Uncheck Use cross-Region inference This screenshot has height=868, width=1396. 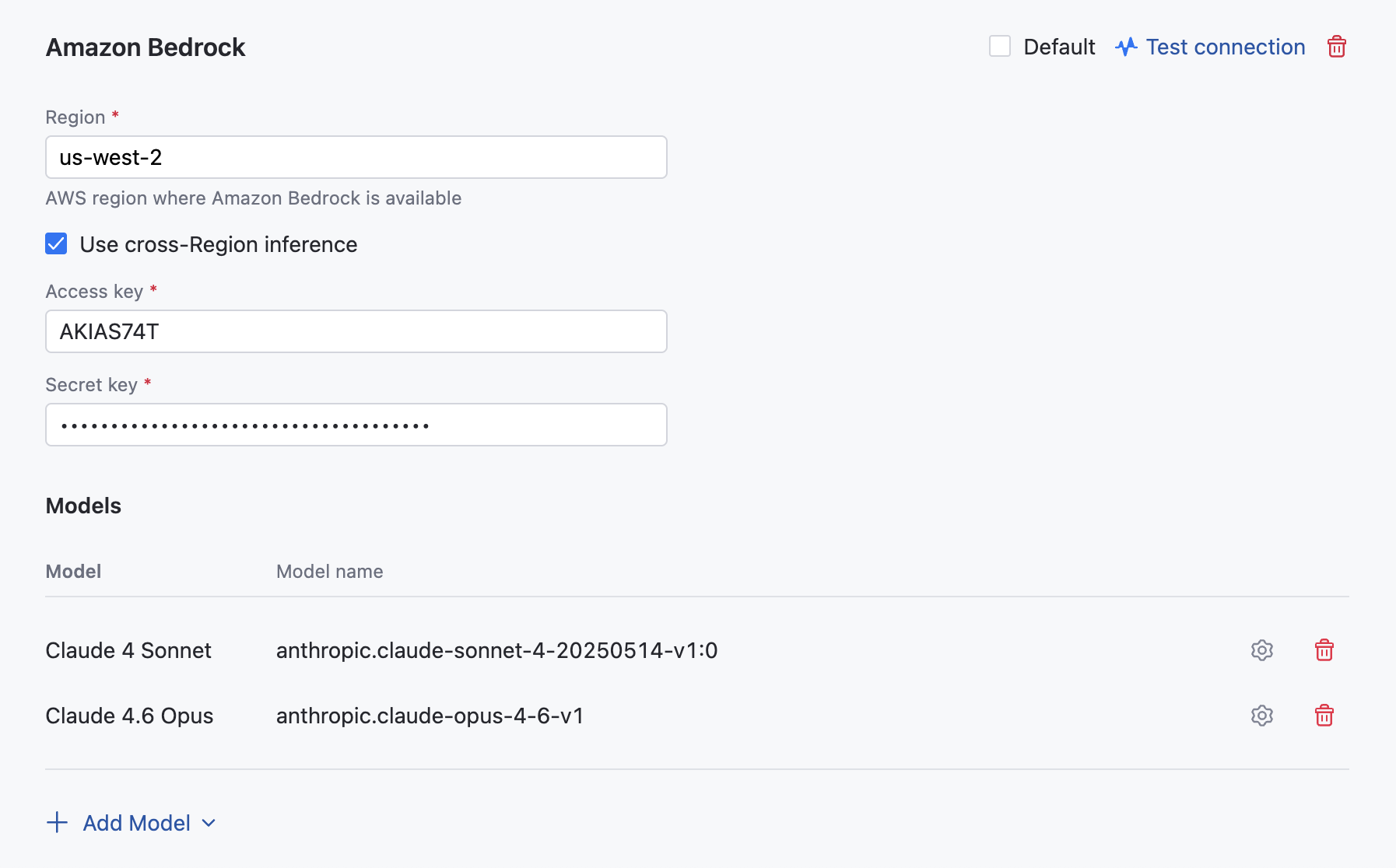[x=56, y=244]
